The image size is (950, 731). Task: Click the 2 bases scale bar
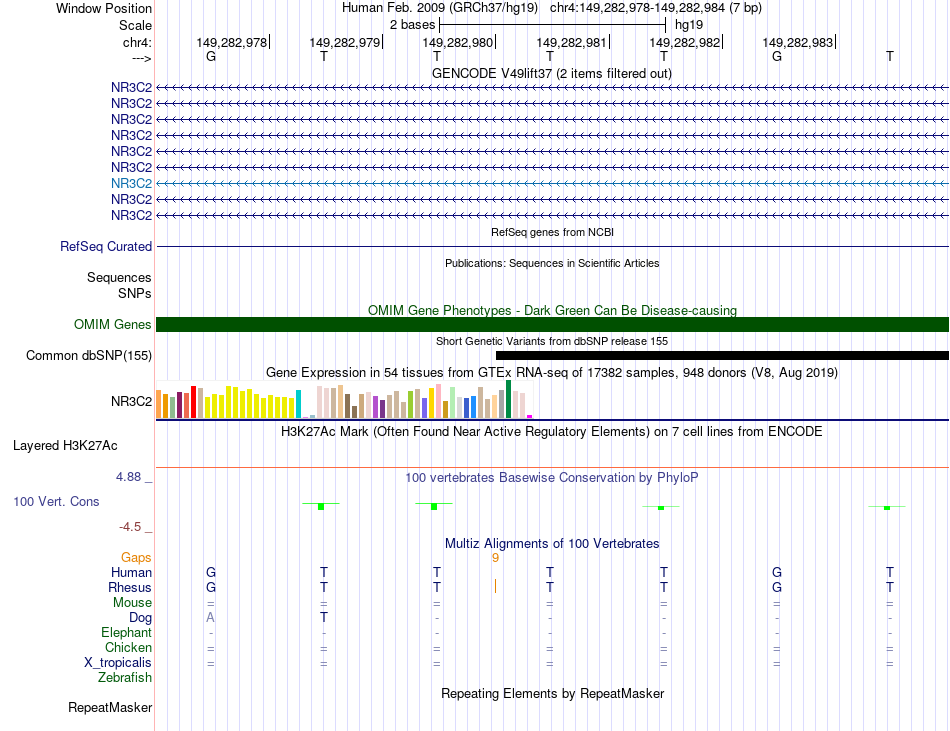click(552, 25)
